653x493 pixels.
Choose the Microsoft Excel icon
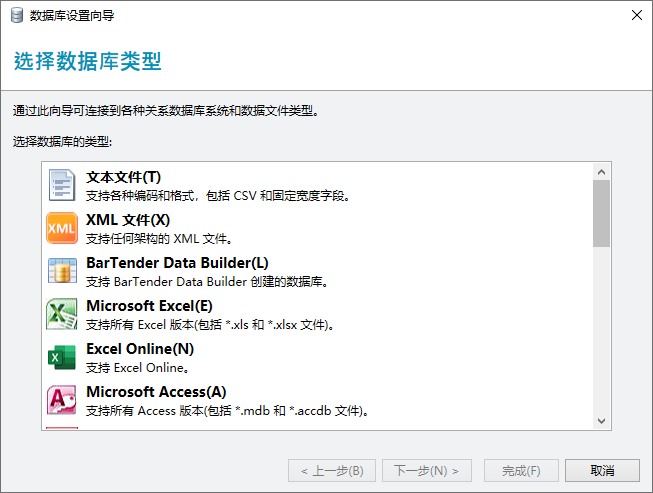(x=62, y=314)
